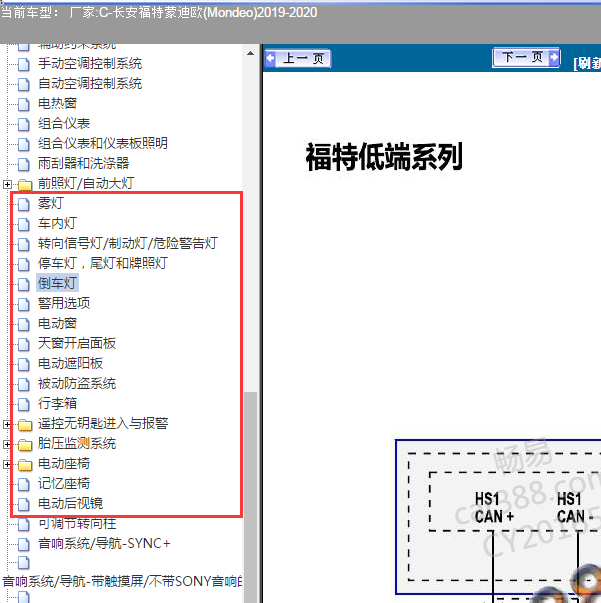Open the 天窗开启面板 entry
Screen dimensions: 601x603
[x=77, y=343]
